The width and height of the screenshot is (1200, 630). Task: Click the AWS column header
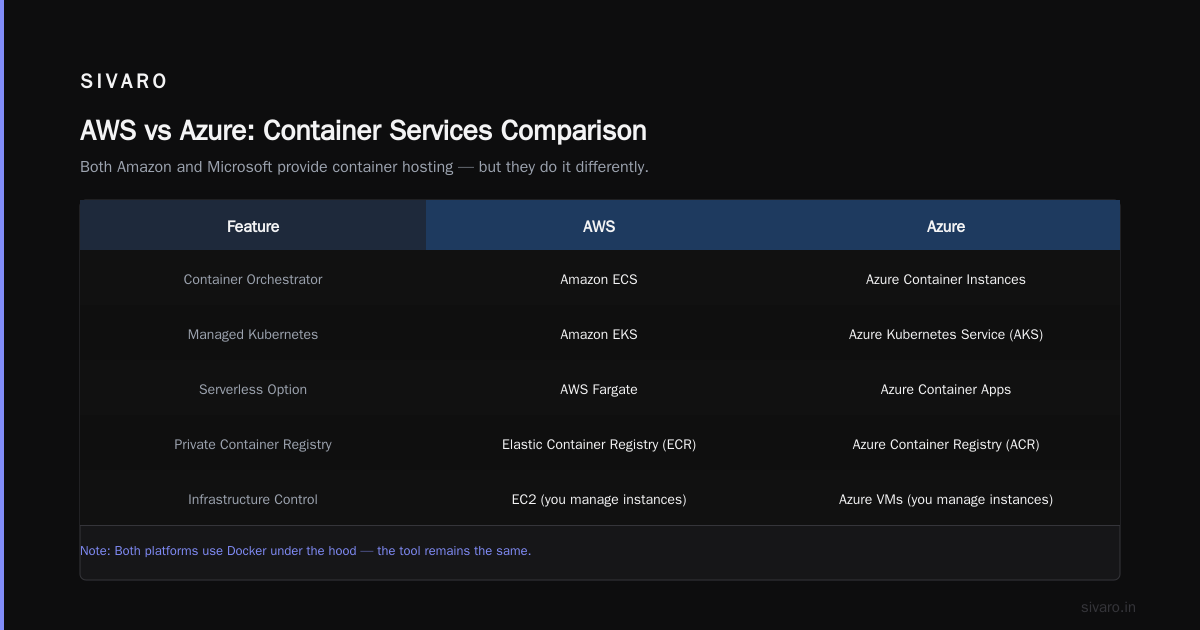click(599, 226)
